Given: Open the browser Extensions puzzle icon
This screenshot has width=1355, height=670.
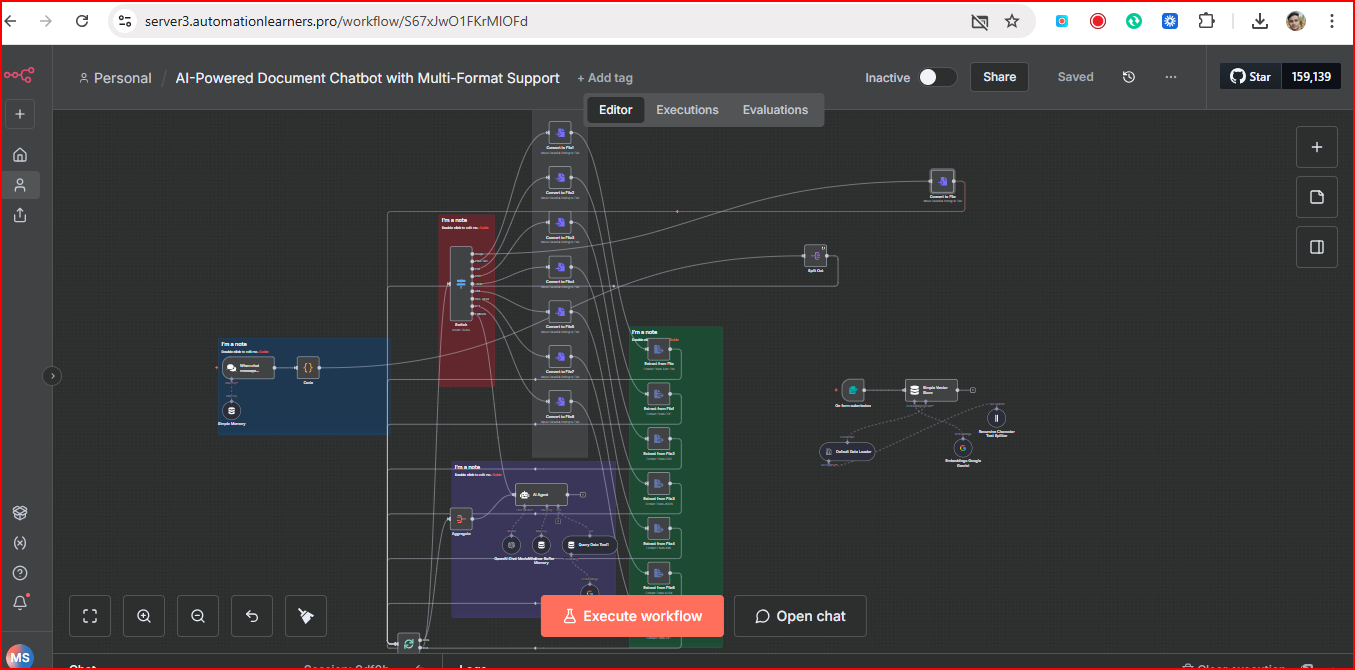Looking at the screenshot, I should pyautogui.click(x=1206, y=21).
